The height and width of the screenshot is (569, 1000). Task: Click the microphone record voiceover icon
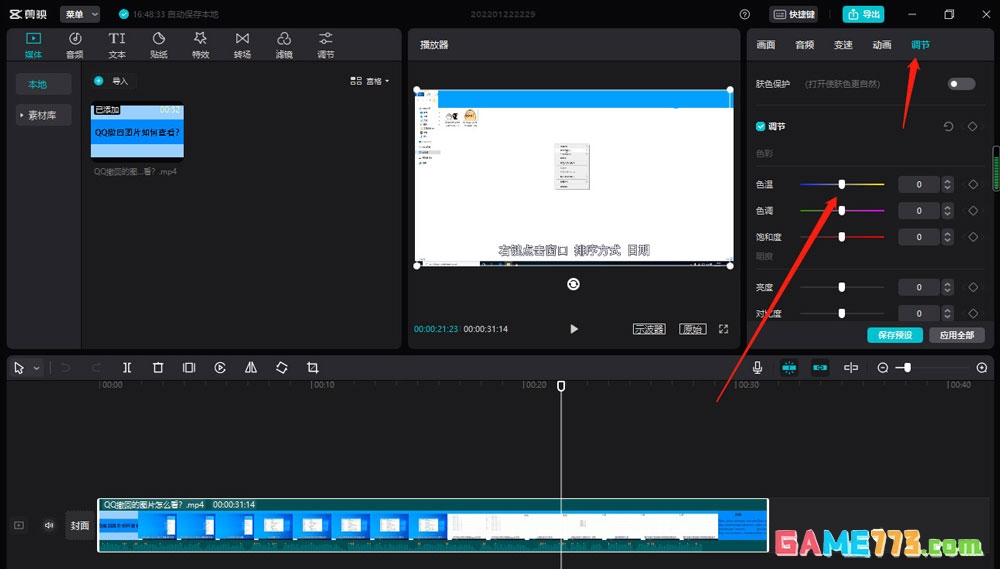[757, 368]
